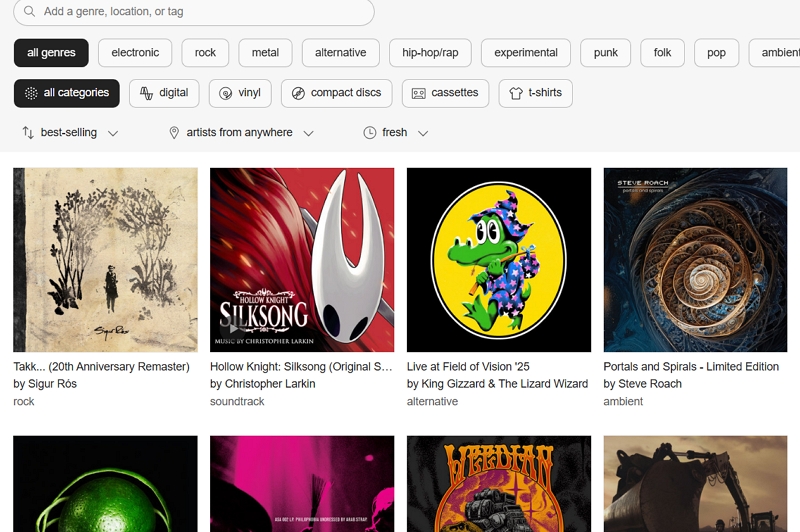This screenshot has width=800, height=532.
Task: Open the Silksong soundtrack cover
Action: pos(302,260)
